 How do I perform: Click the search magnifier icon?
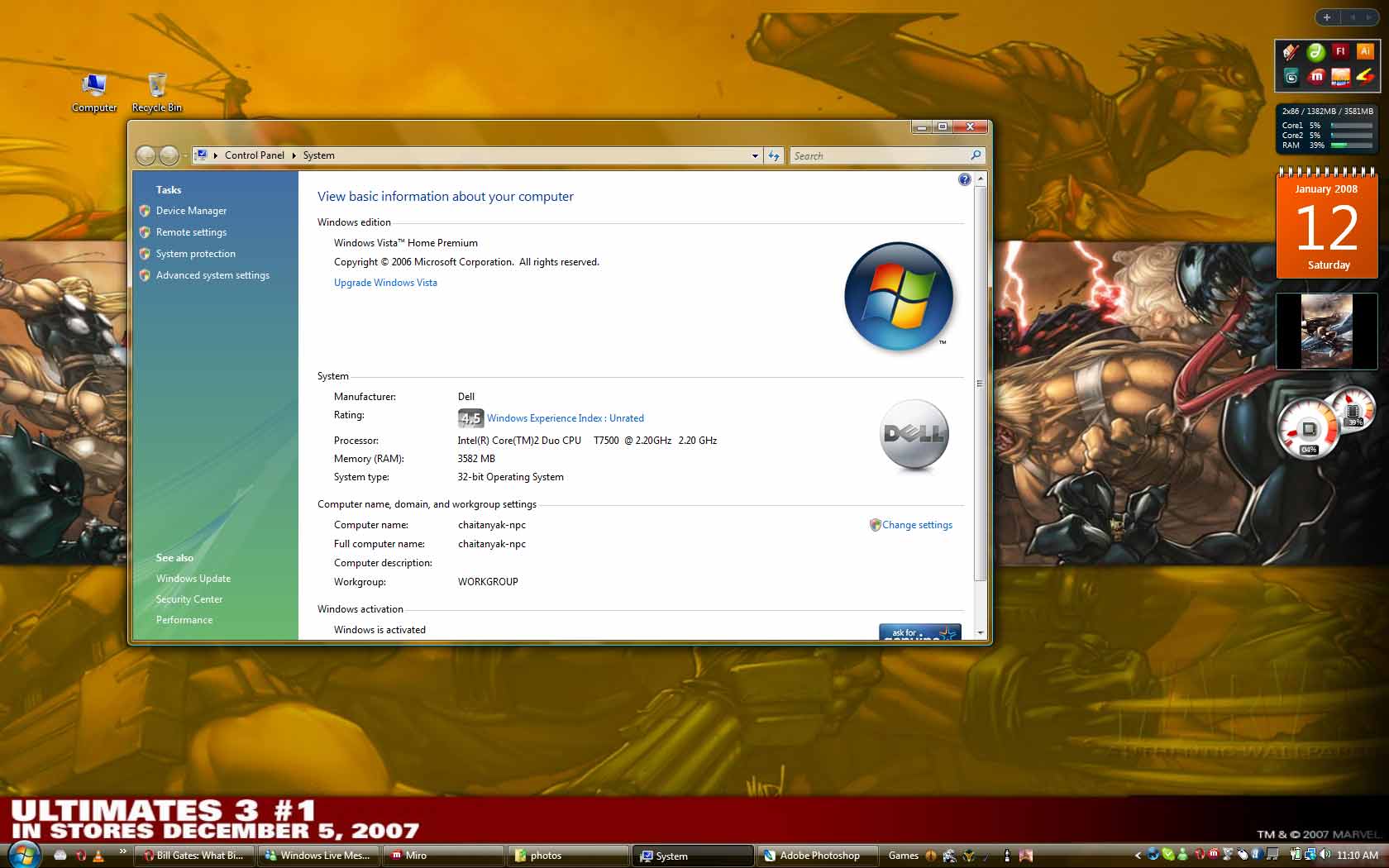point(976,155)
